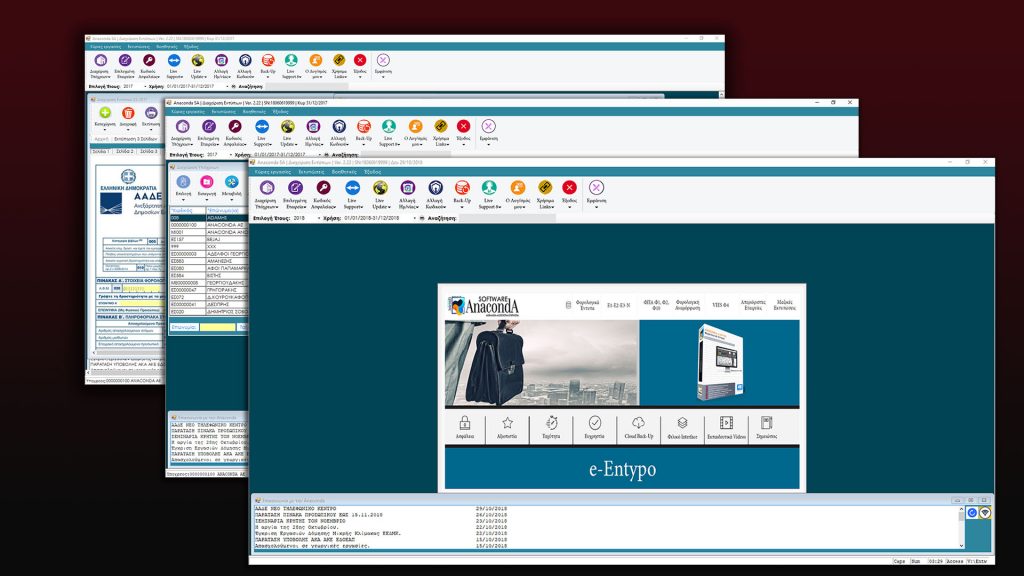Open VIES Φ4 link on e-Entypo page
The height and width of the screenshot is (576, 1024).
coord(720,305)
